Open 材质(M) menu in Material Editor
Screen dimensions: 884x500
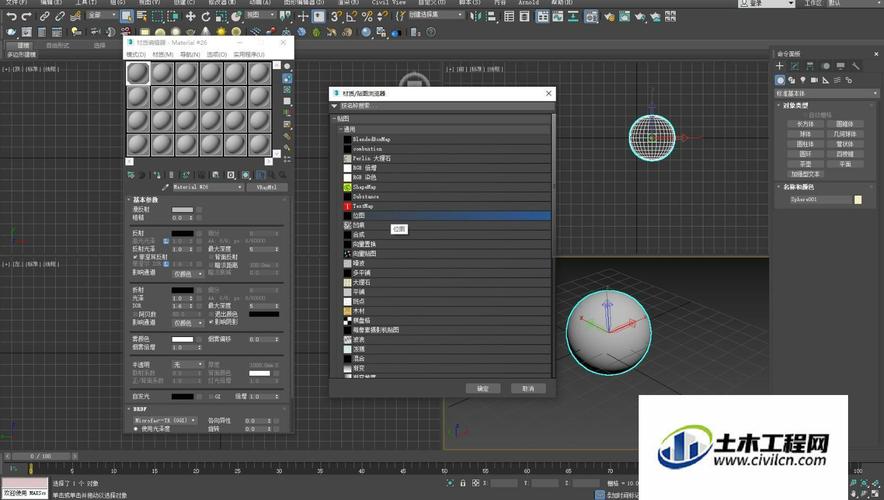click(162, 54)
